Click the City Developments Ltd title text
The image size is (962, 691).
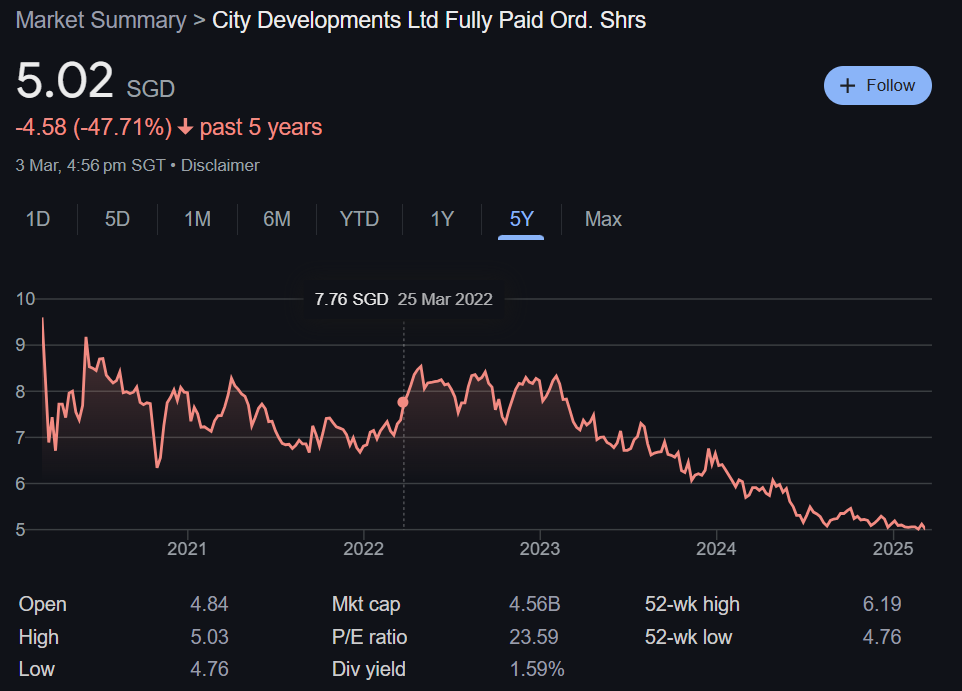point(429,20)
